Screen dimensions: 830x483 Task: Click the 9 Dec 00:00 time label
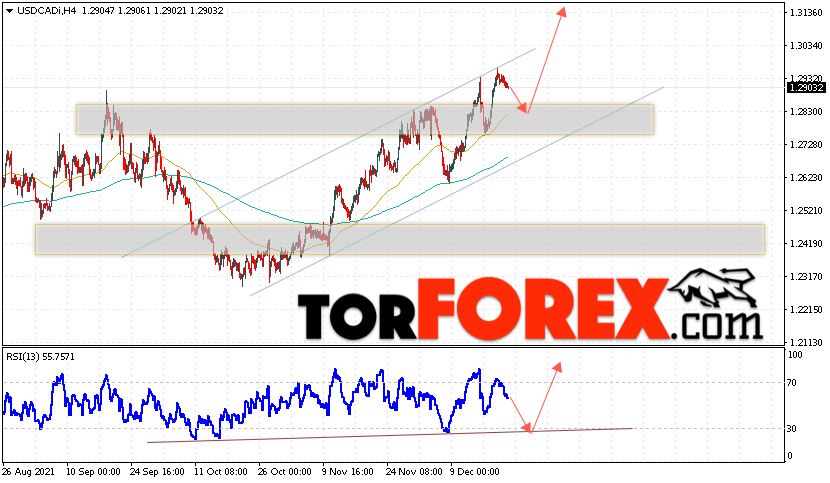(475, 471)
